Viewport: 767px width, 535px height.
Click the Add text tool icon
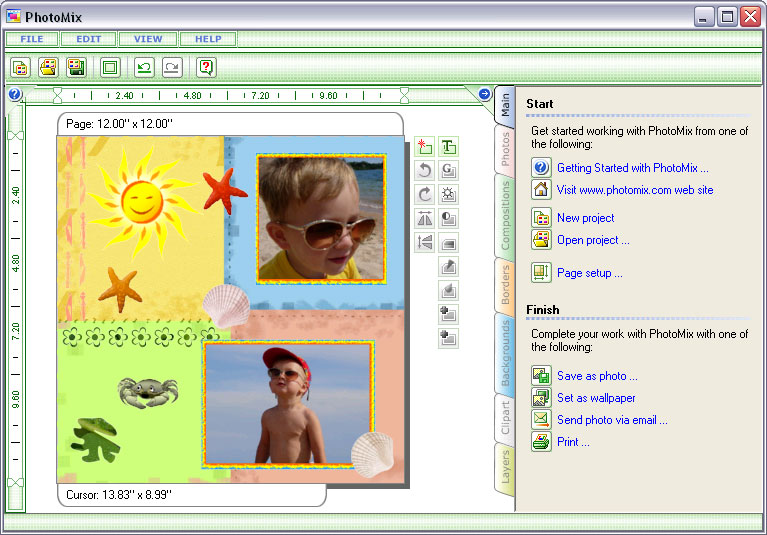[449, 147]
